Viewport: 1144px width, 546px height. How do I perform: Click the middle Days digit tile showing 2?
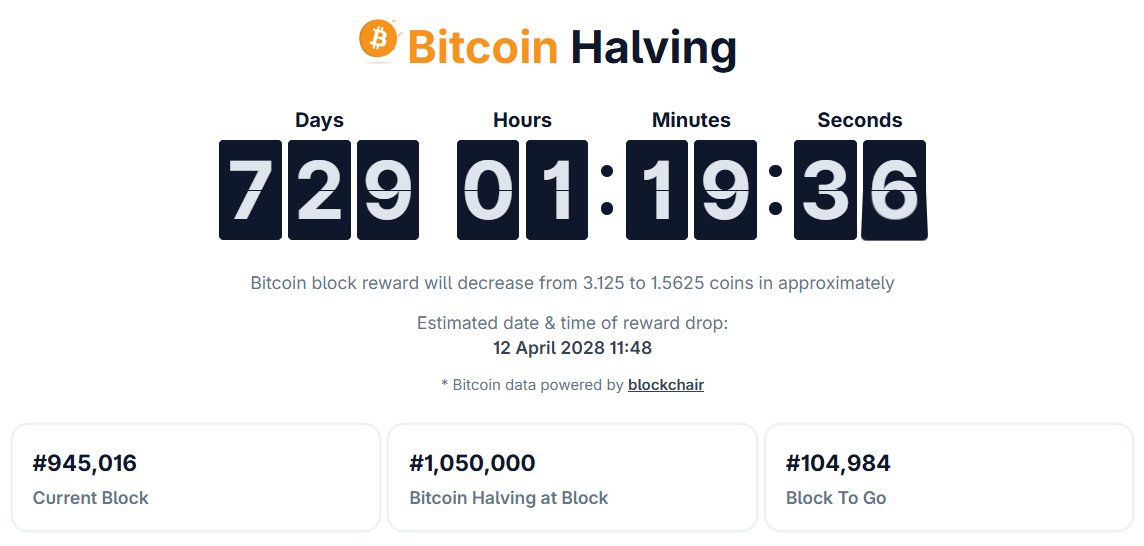[319, 190]
